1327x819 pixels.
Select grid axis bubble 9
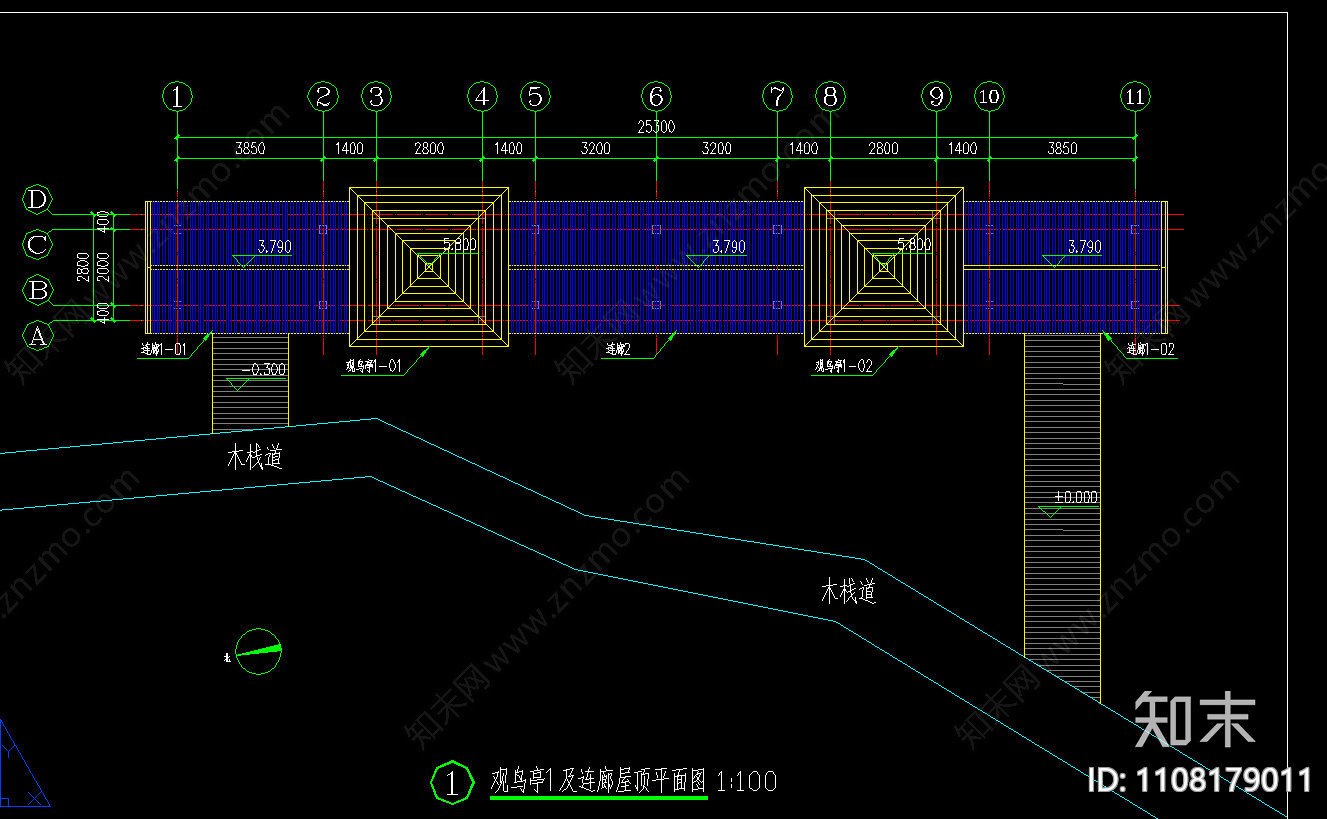click(x=936, y=97)
